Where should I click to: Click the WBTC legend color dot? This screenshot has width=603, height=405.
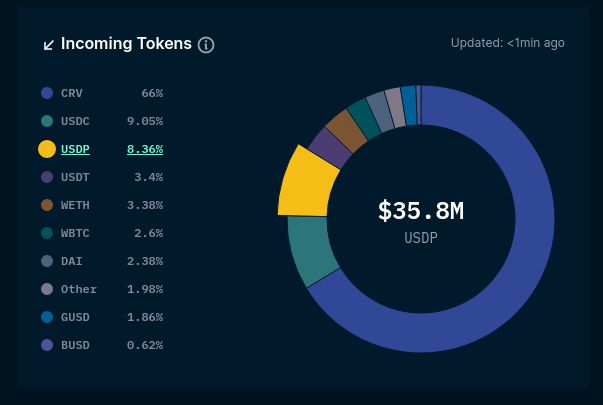pyautogui.click(x=47, y=233)
